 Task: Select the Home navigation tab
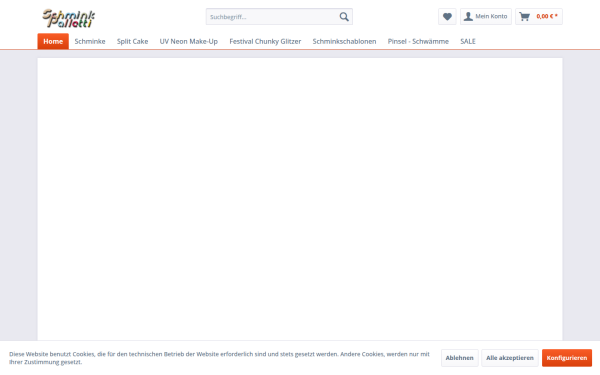pos(53,41)
